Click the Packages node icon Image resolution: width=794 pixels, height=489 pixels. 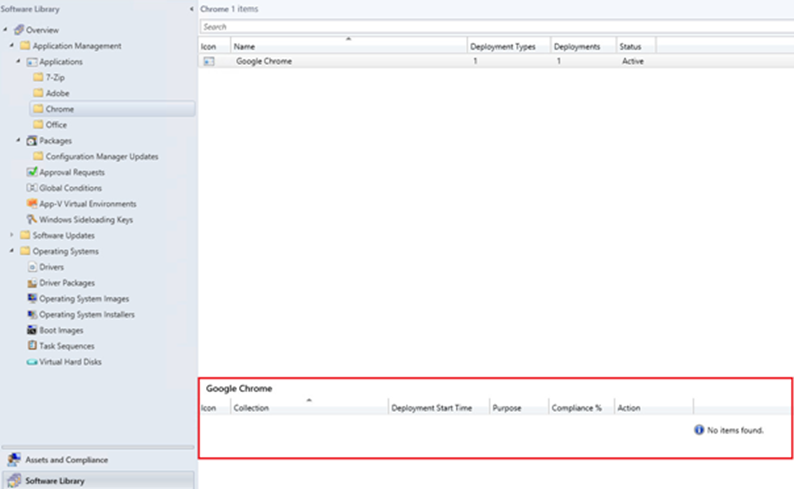pos(32,141)
